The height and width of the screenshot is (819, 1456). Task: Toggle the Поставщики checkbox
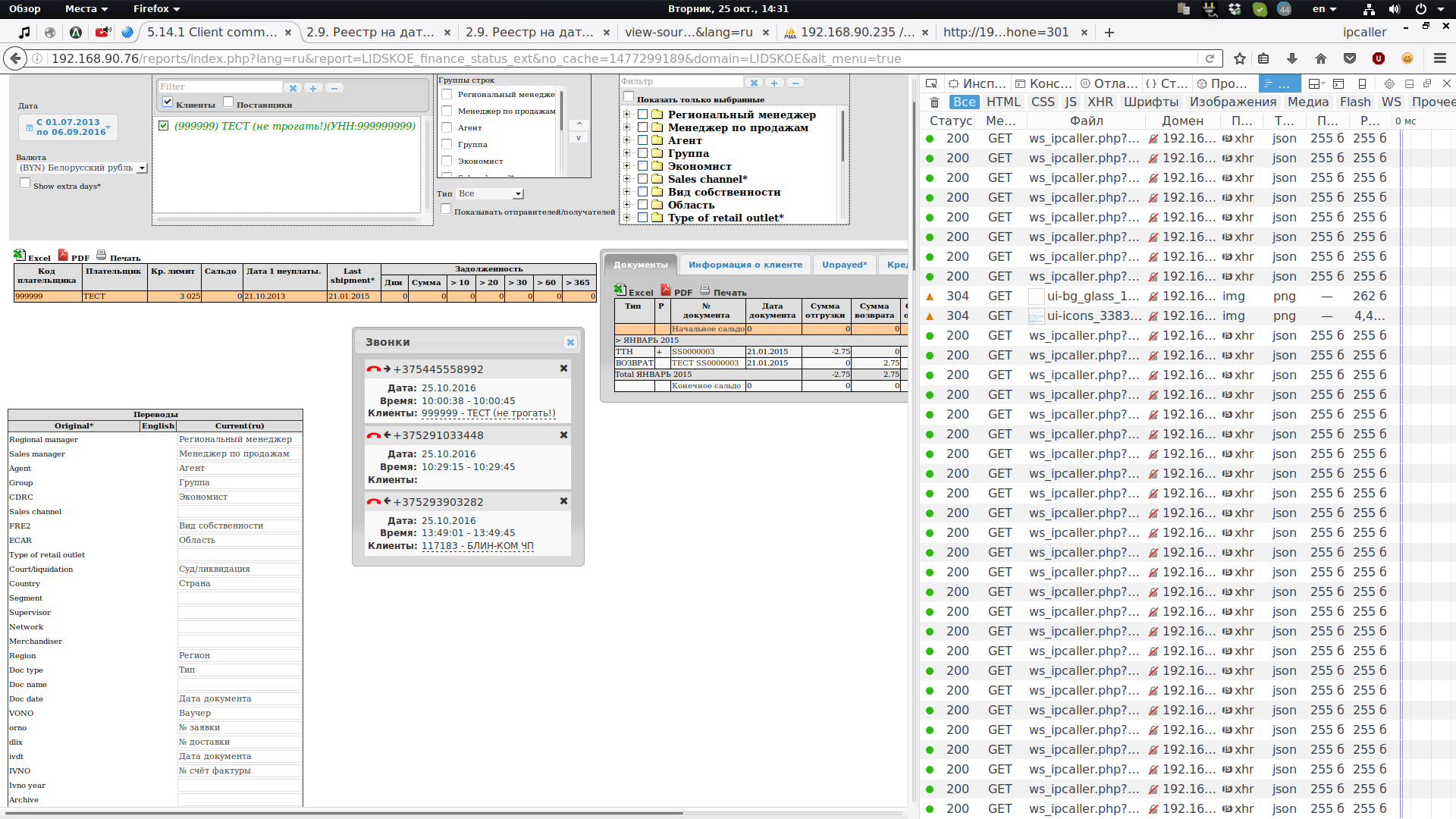click(x=227, y=102)
